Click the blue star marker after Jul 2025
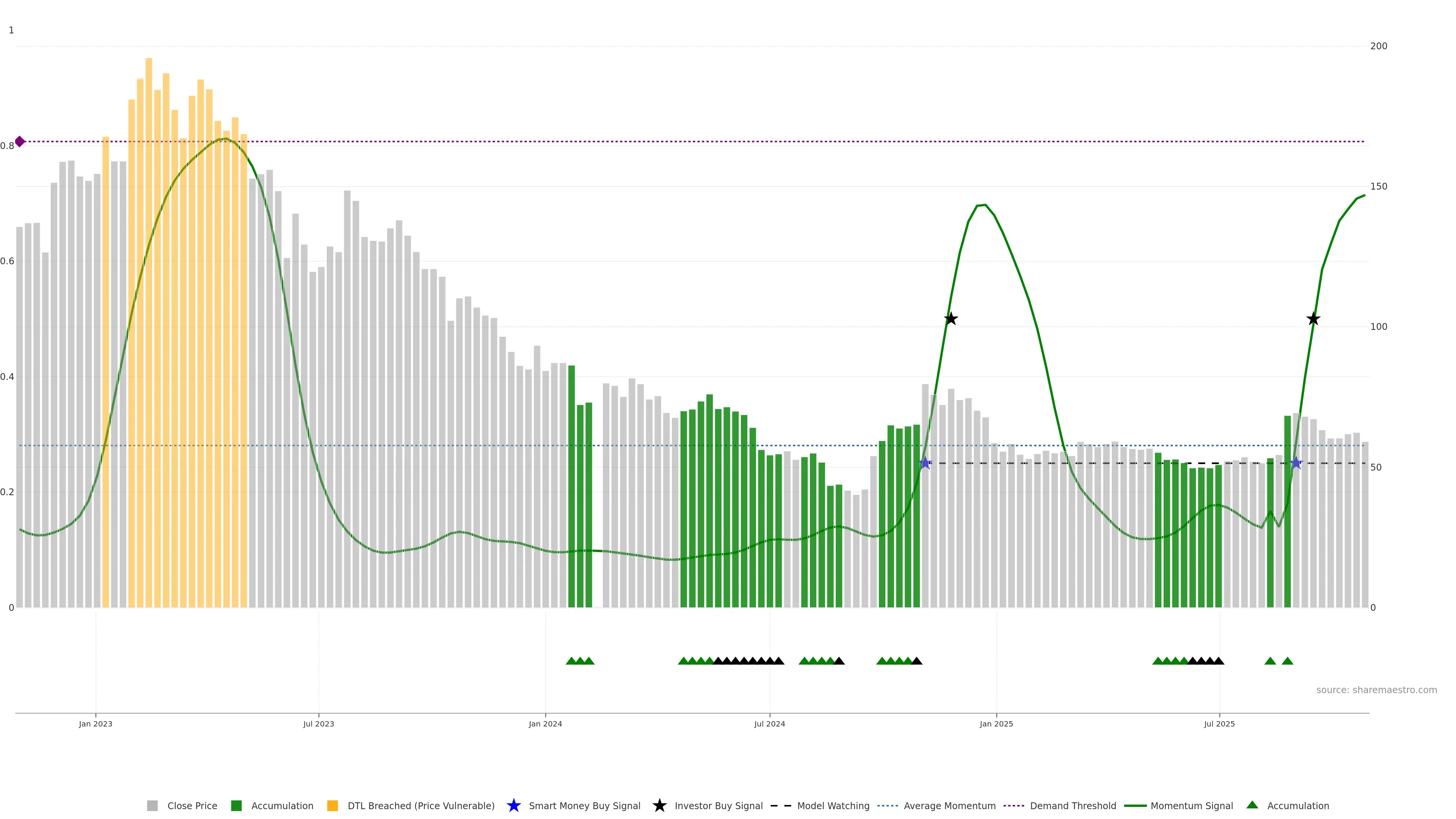1456x819 pixels. [x=1296, y=463]
